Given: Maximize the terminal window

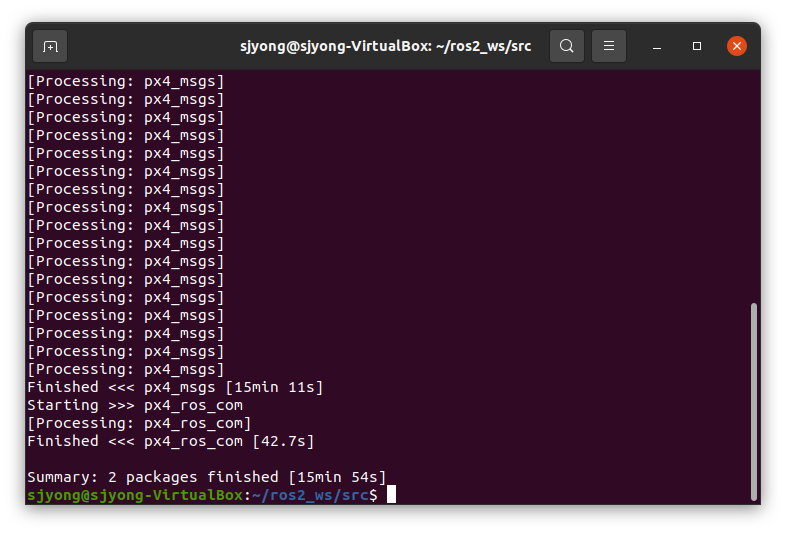Looking at the screenshot, I should pos(697,46).
